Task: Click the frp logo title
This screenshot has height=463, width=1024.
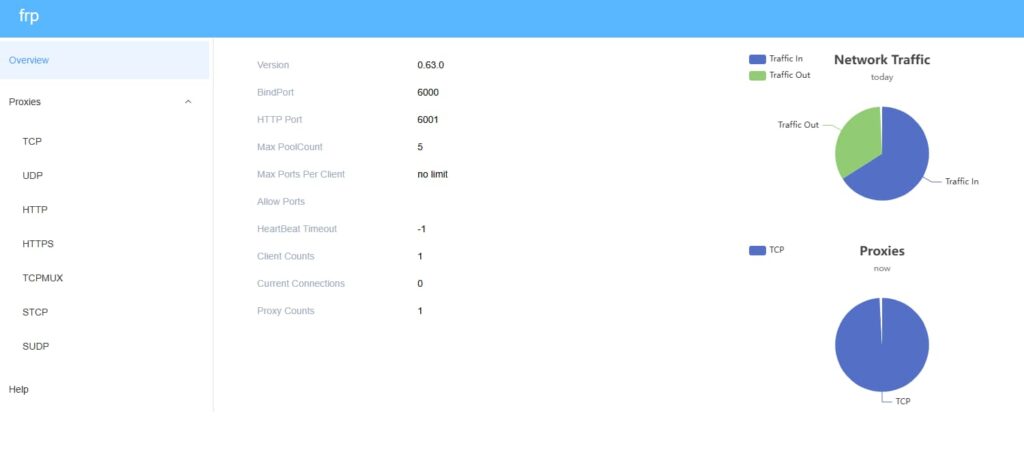Action: pyautogui.click(x=29, y=16)
